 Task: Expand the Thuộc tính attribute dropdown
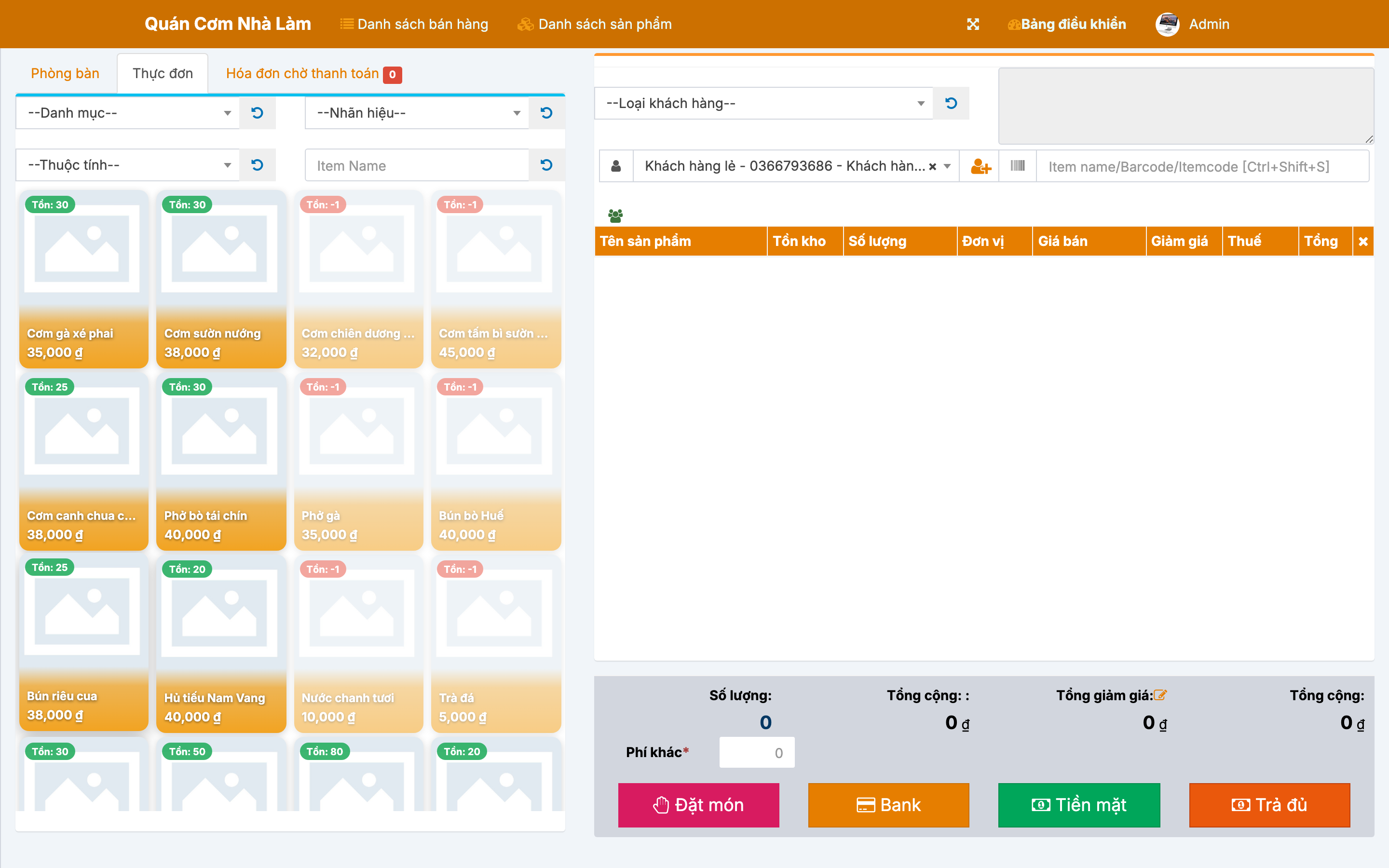pyautogui.click(x=127, y=165)
